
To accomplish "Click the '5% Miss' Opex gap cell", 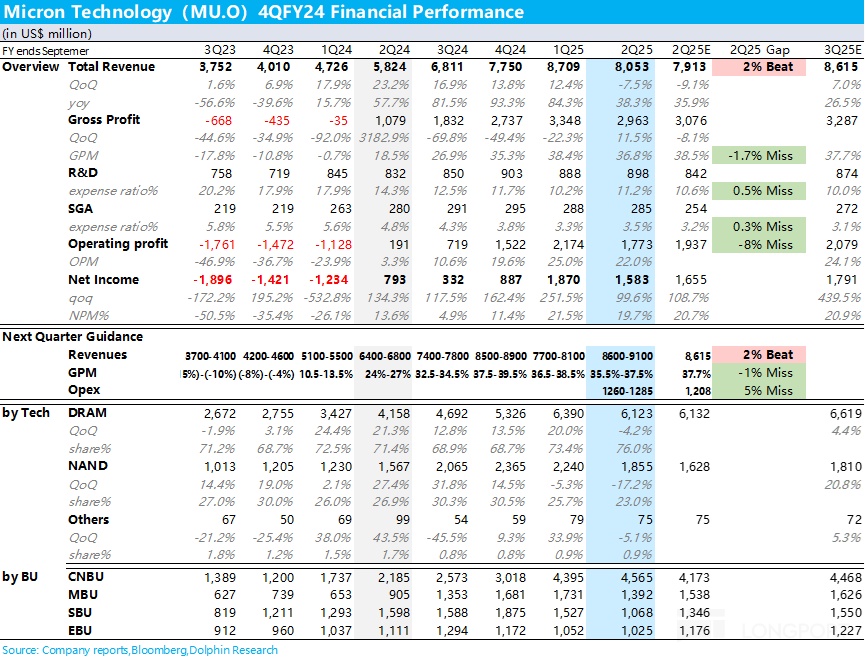I will (759, 391).
